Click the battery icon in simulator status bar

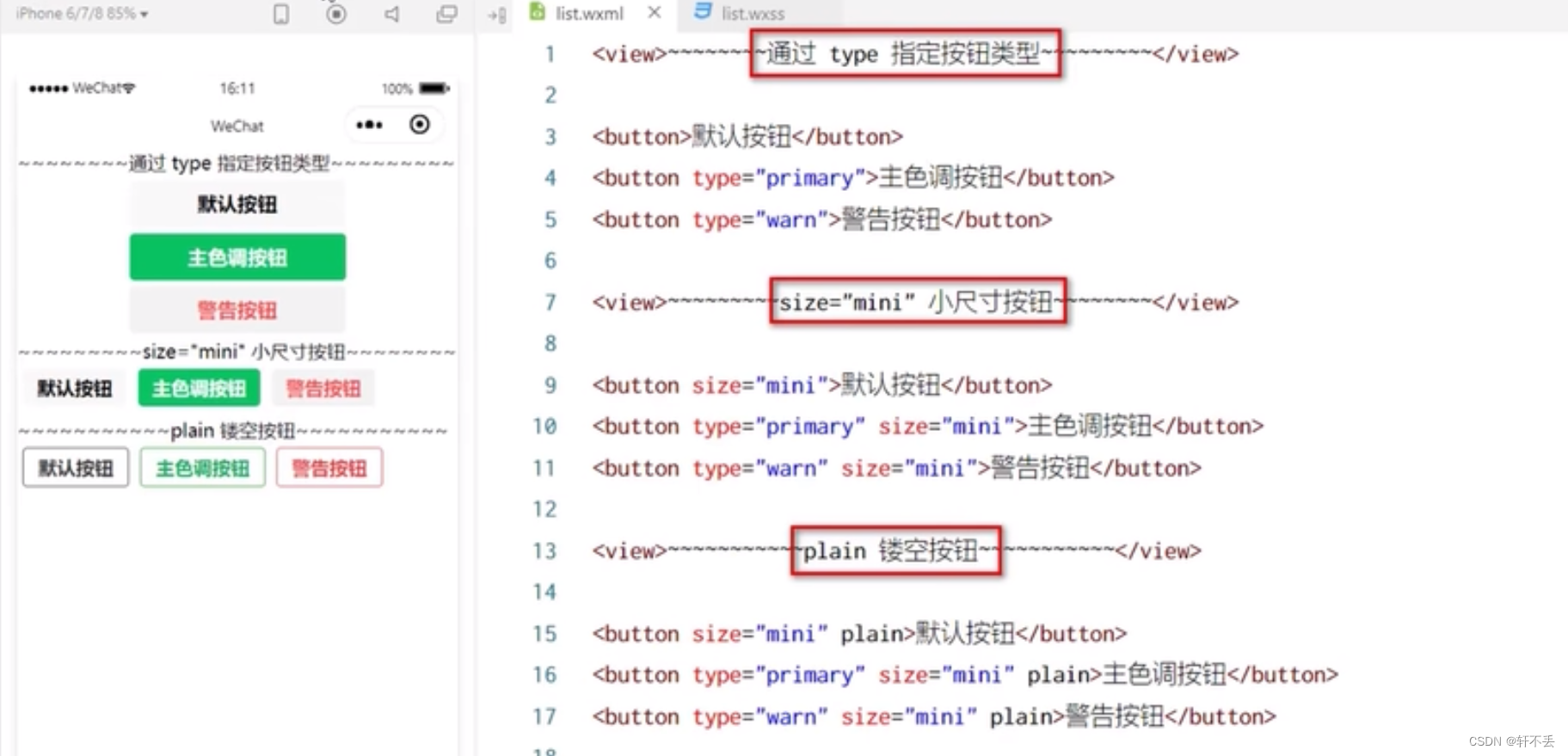point(434,88)
